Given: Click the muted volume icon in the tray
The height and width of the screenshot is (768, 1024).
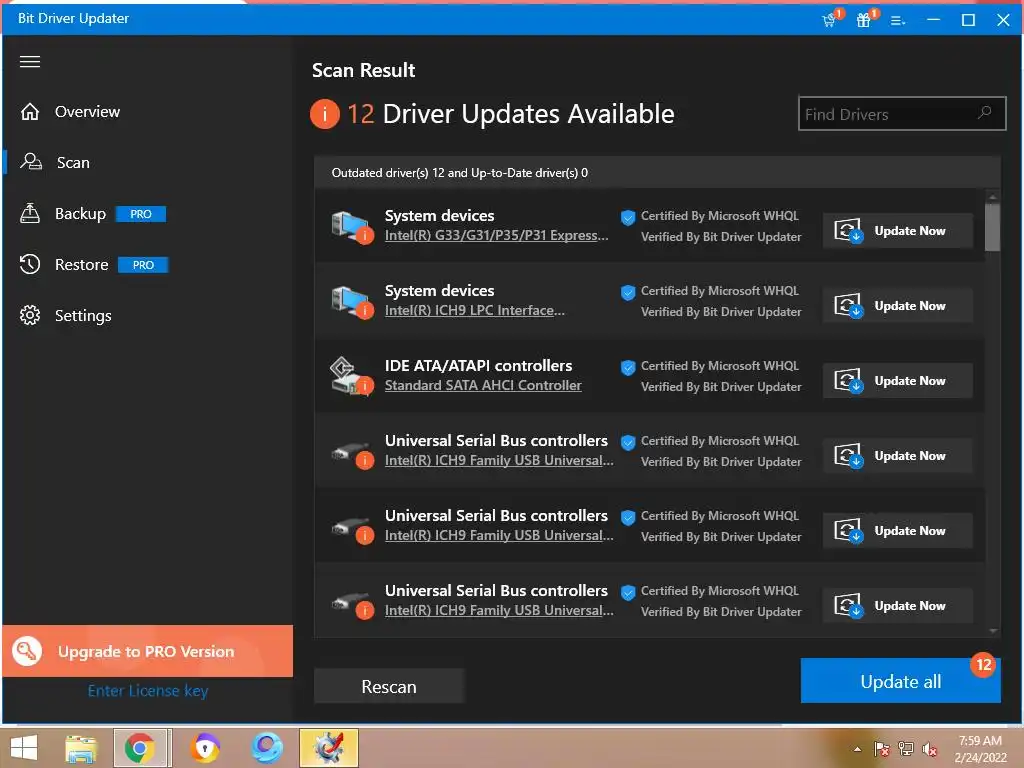Looking at the screenshot, I should coord(929,749).
